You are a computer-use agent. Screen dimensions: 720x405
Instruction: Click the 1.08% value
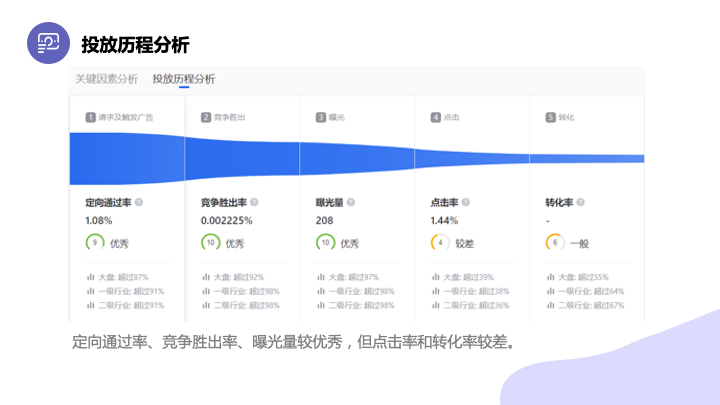99,220
